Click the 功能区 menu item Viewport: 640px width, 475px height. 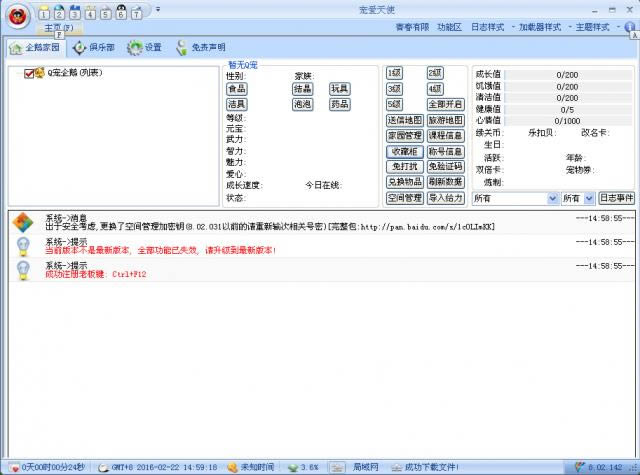pyautogui.click(x=449, y=27)
